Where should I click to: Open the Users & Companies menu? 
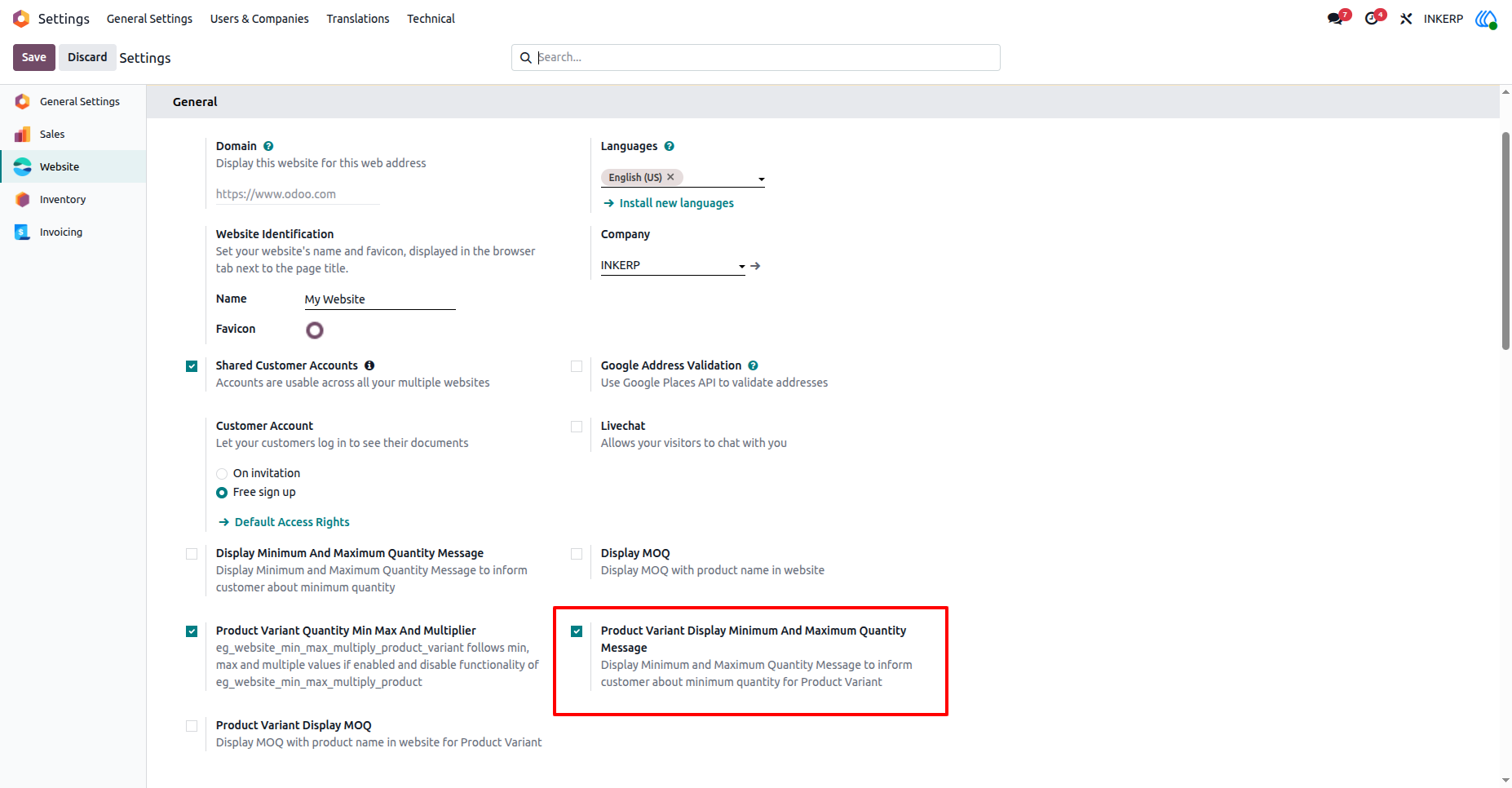coord(259,19)
